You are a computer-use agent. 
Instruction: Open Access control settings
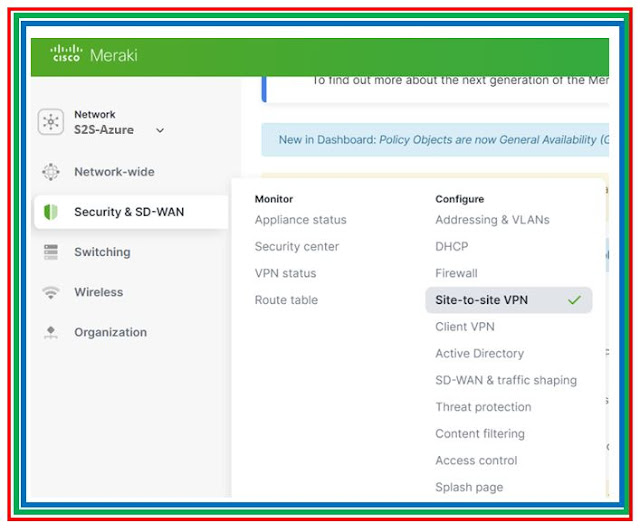point(476,461)
